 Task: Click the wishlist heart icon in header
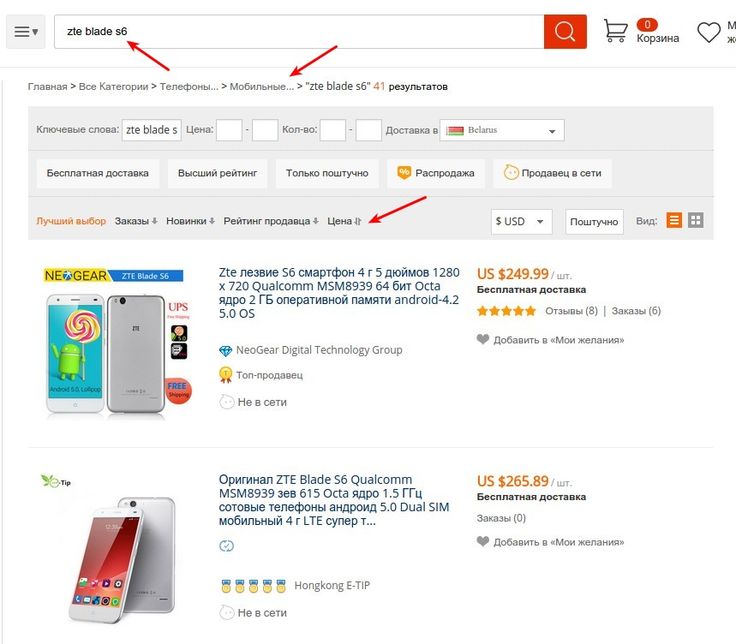[x=708, y=32]
